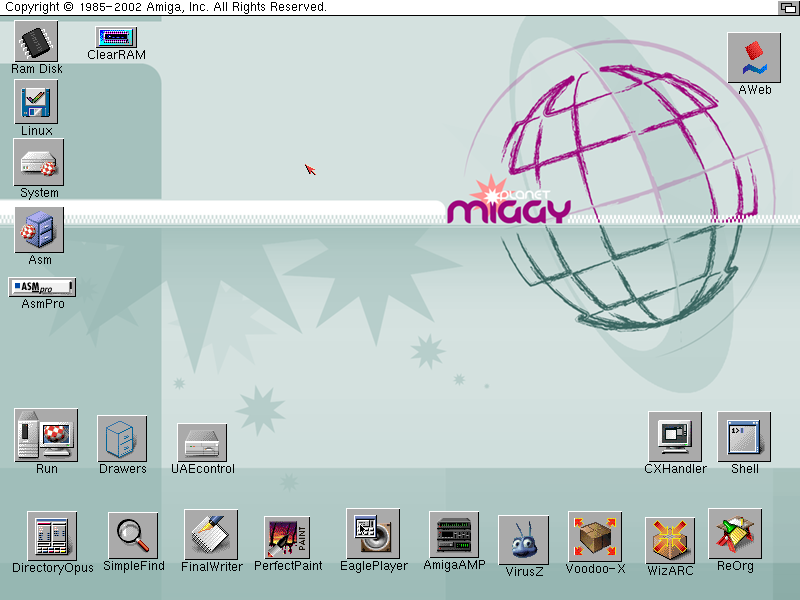The height and width of the screenshot is (600, 800).
Task: Open the FinalWriter word processor icon
Action: [211, 534]
